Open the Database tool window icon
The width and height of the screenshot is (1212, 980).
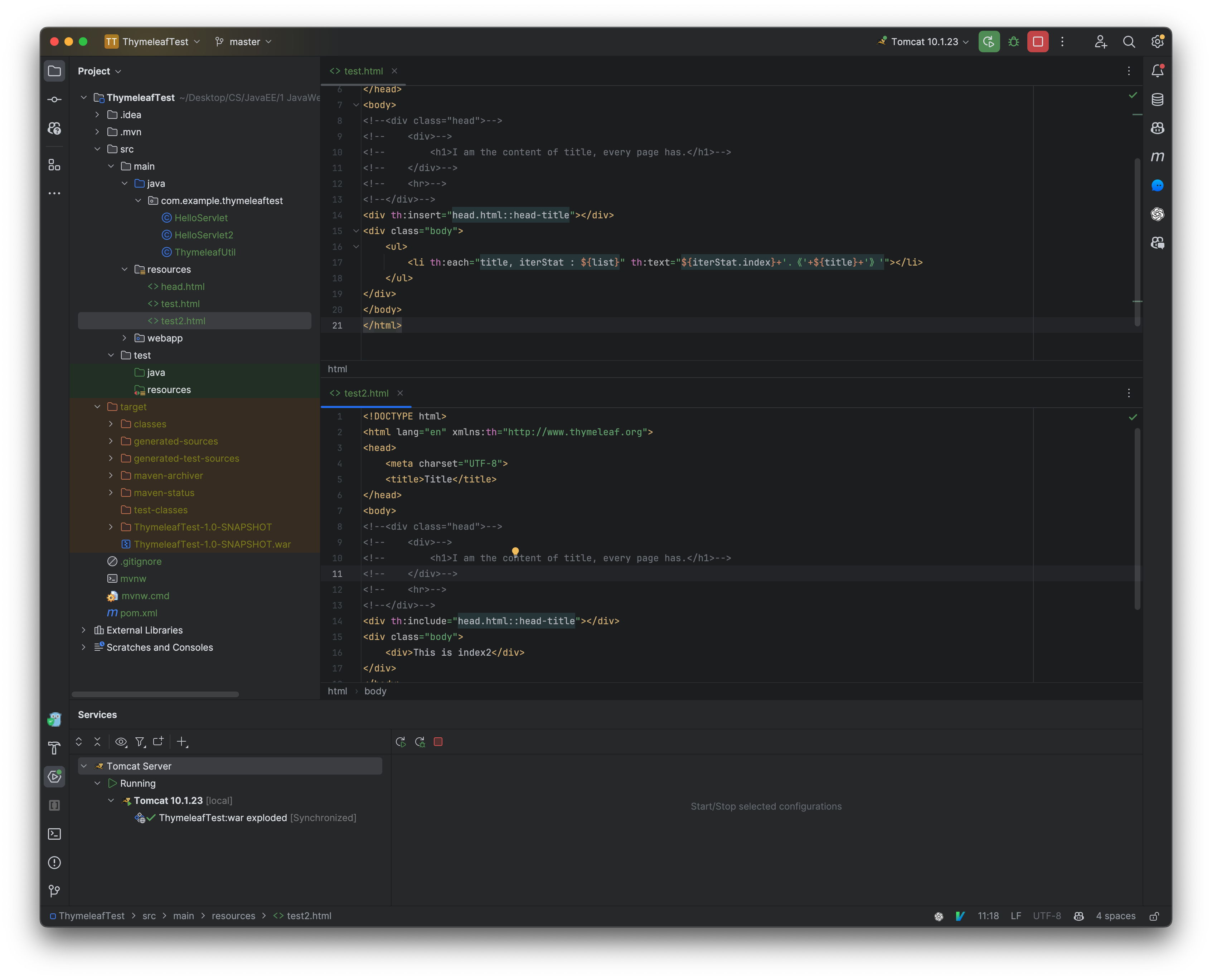1158,100
